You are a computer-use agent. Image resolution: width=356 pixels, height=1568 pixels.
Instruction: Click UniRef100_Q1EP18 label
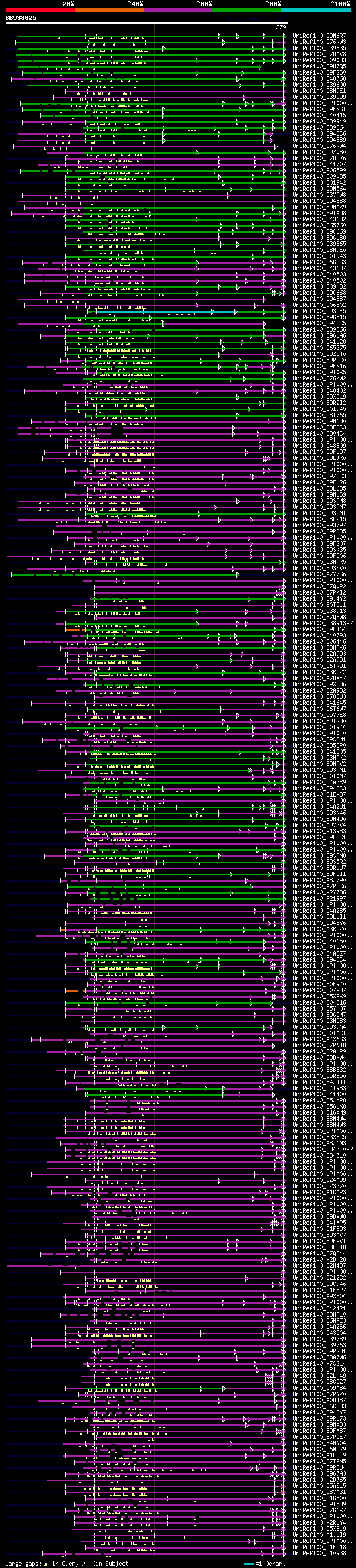tap(319, 1547)
